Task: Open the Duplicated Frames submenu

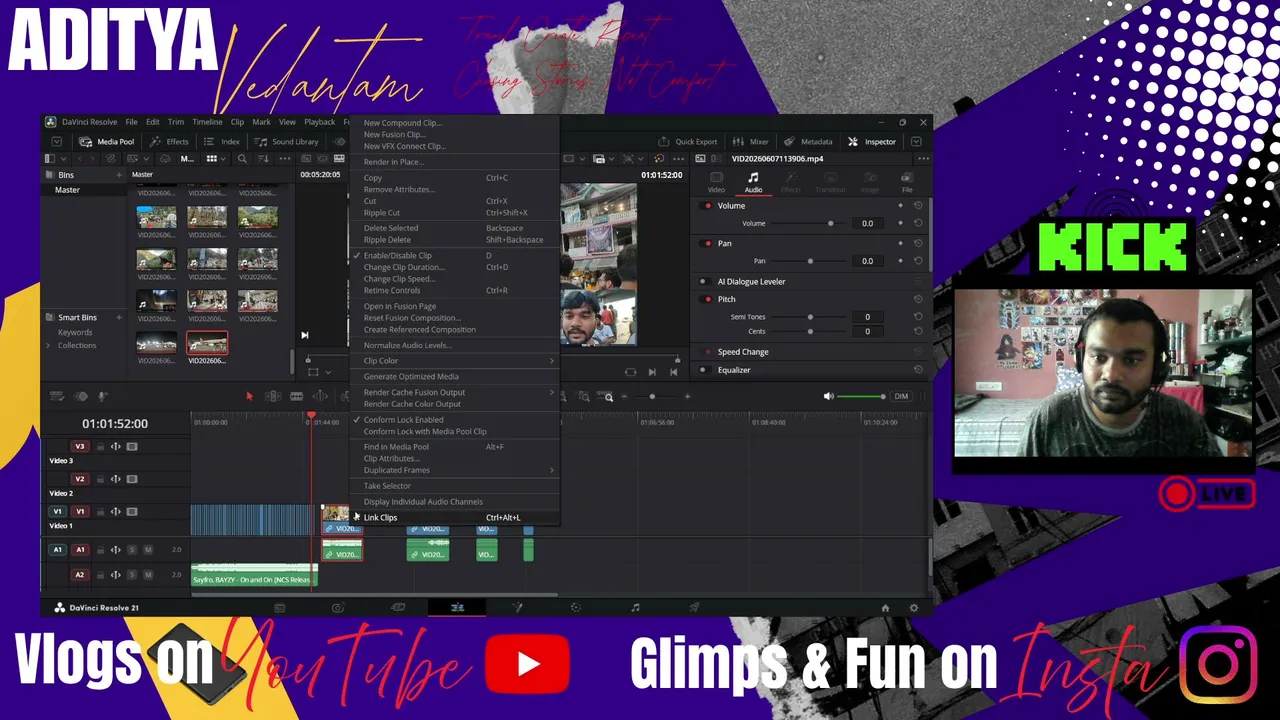Action: (x=453, y=470)
